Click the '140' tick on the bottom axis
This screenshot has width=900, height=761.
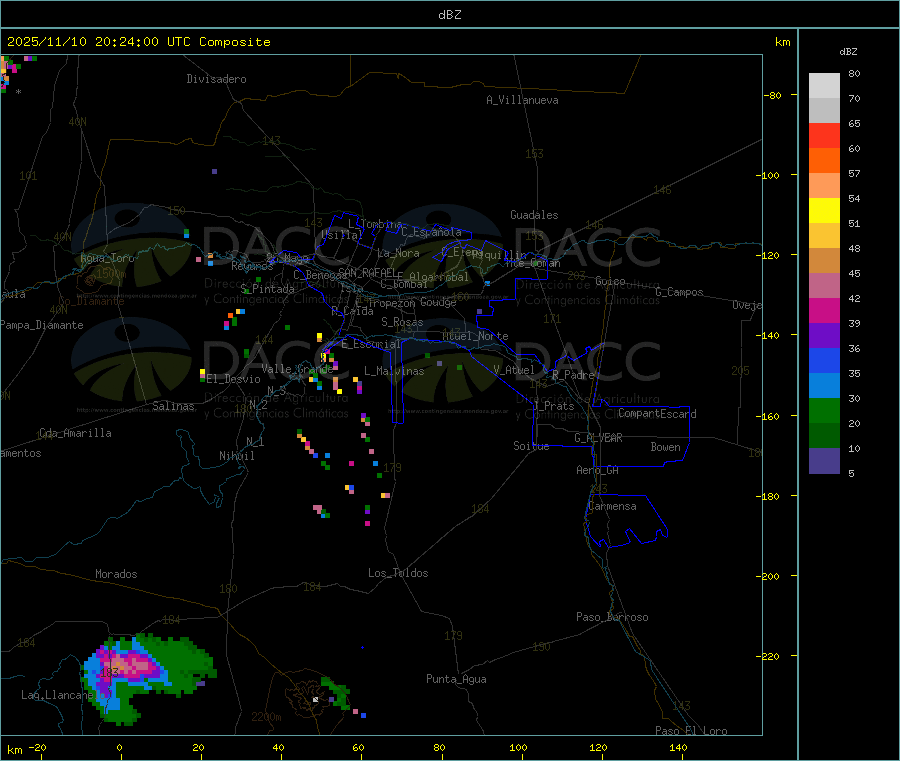[678, 748]
